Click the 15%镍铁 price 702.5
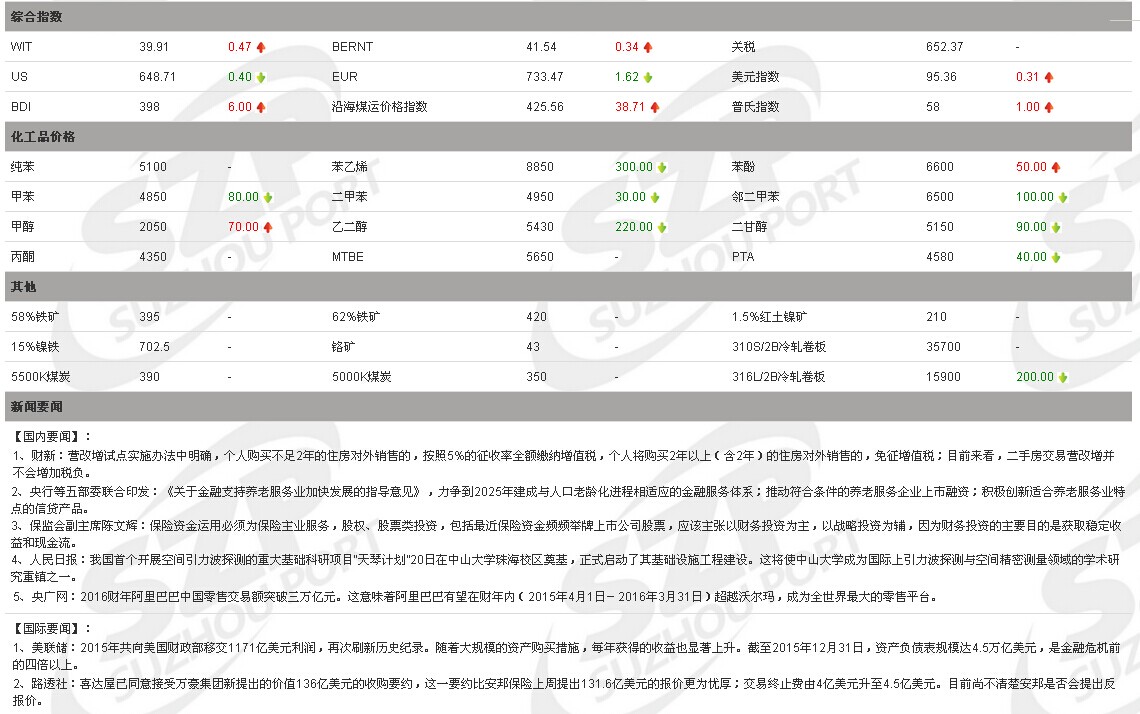 (x=154, y=347)
